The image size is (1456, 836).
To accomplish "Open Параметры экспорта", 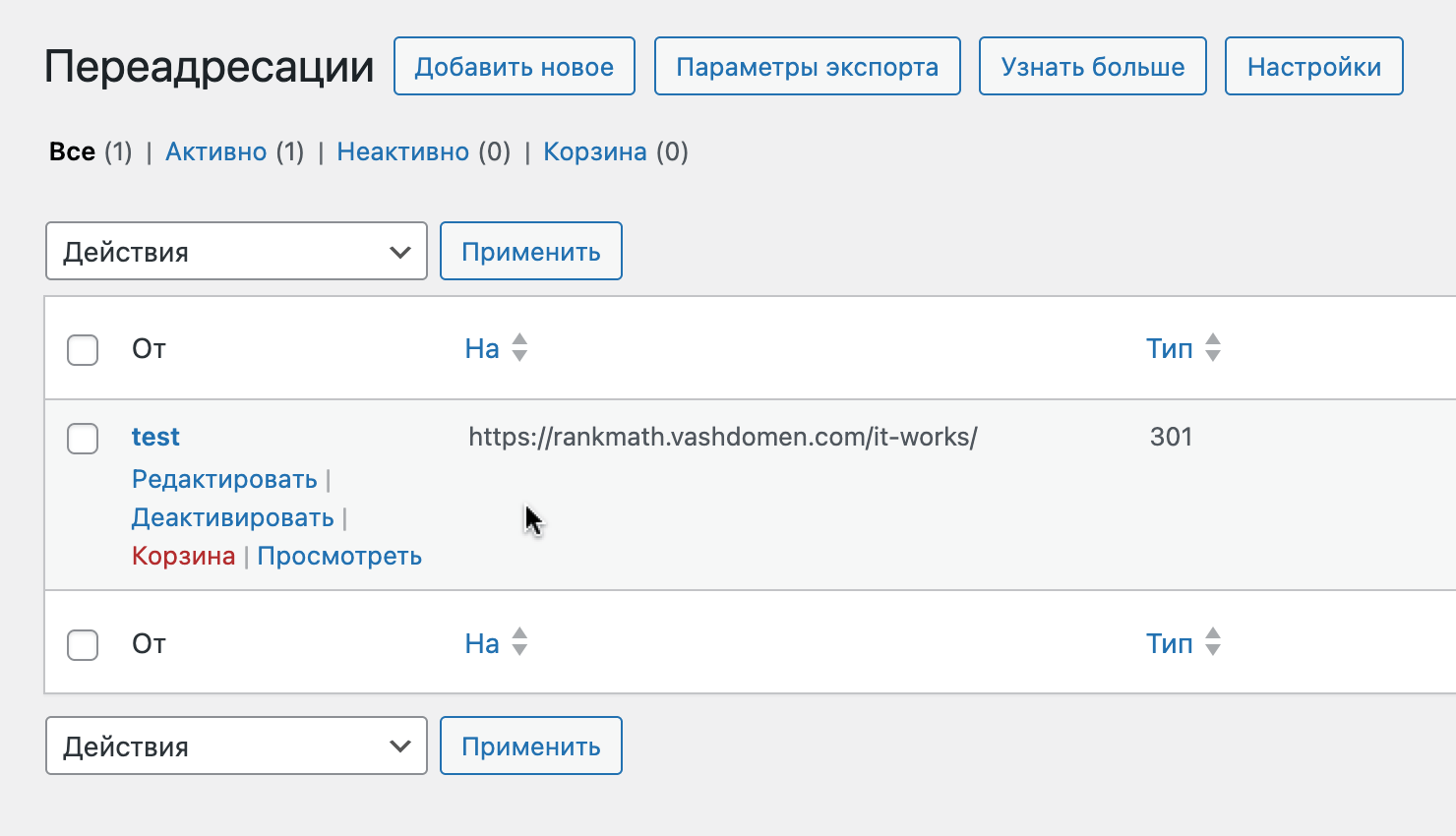I will tap(808, 66).
